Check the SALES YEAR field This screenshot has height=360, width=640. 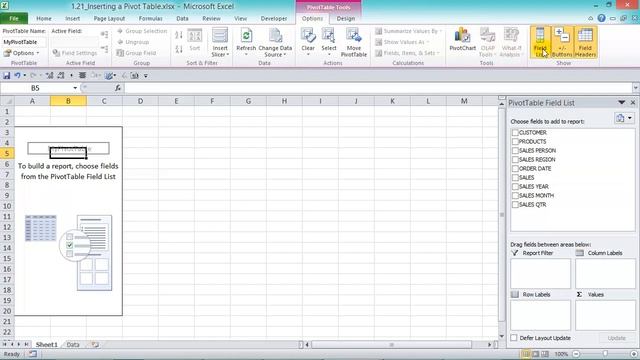[x=515, y=187]
